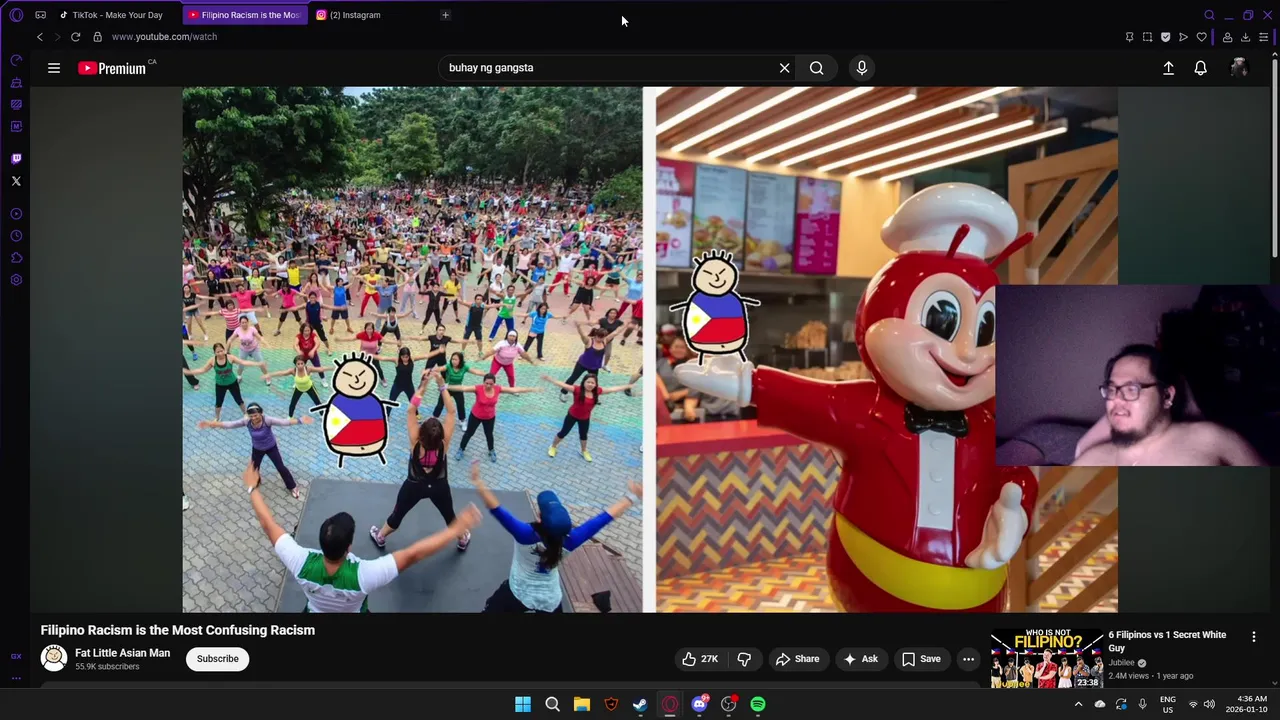1280x720 pixels.
Task: Open Twitch in Opera sidebar
Action: (16, 158)
